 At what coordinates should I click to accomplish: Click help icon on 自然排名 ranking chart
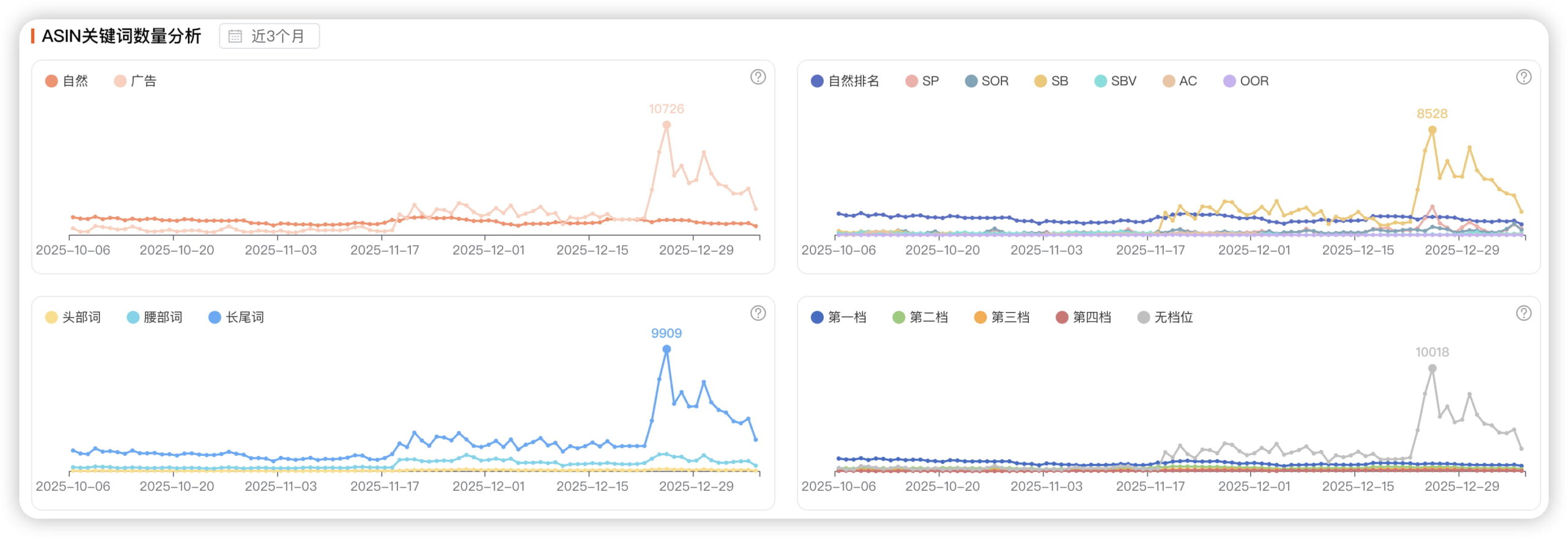pyautogui.click(x=1523, y=77)
